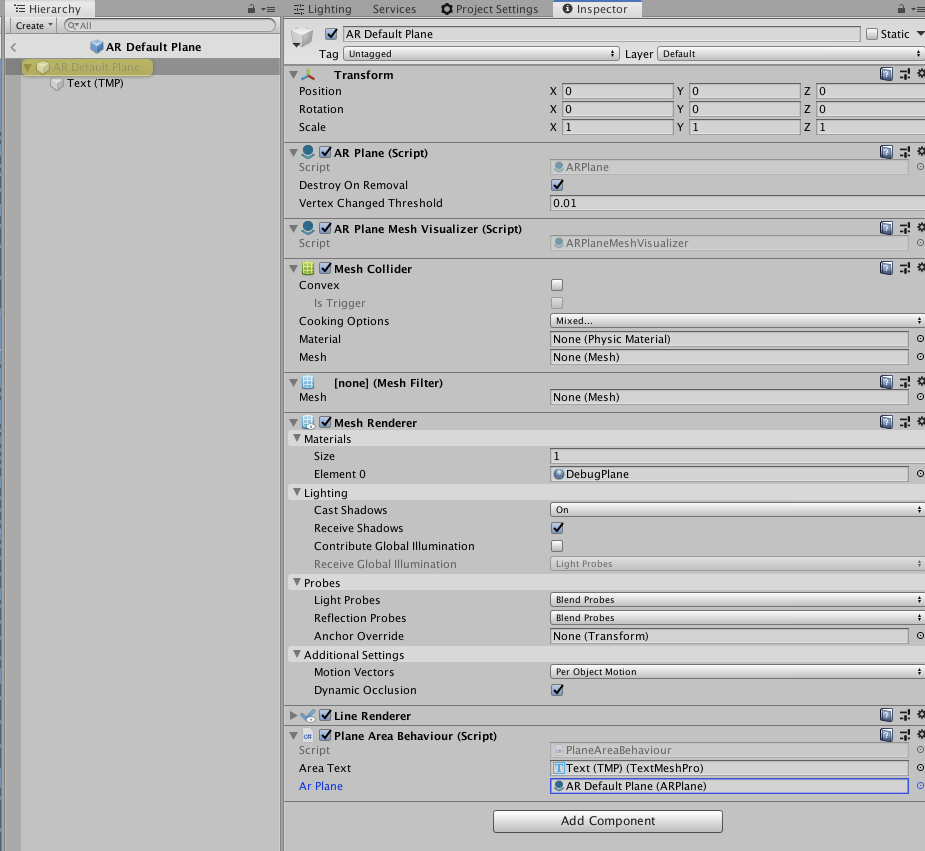Screen dimensions: 925x851
Task: Collapse the Transform component foldout
Action: (x=293, y=74)
